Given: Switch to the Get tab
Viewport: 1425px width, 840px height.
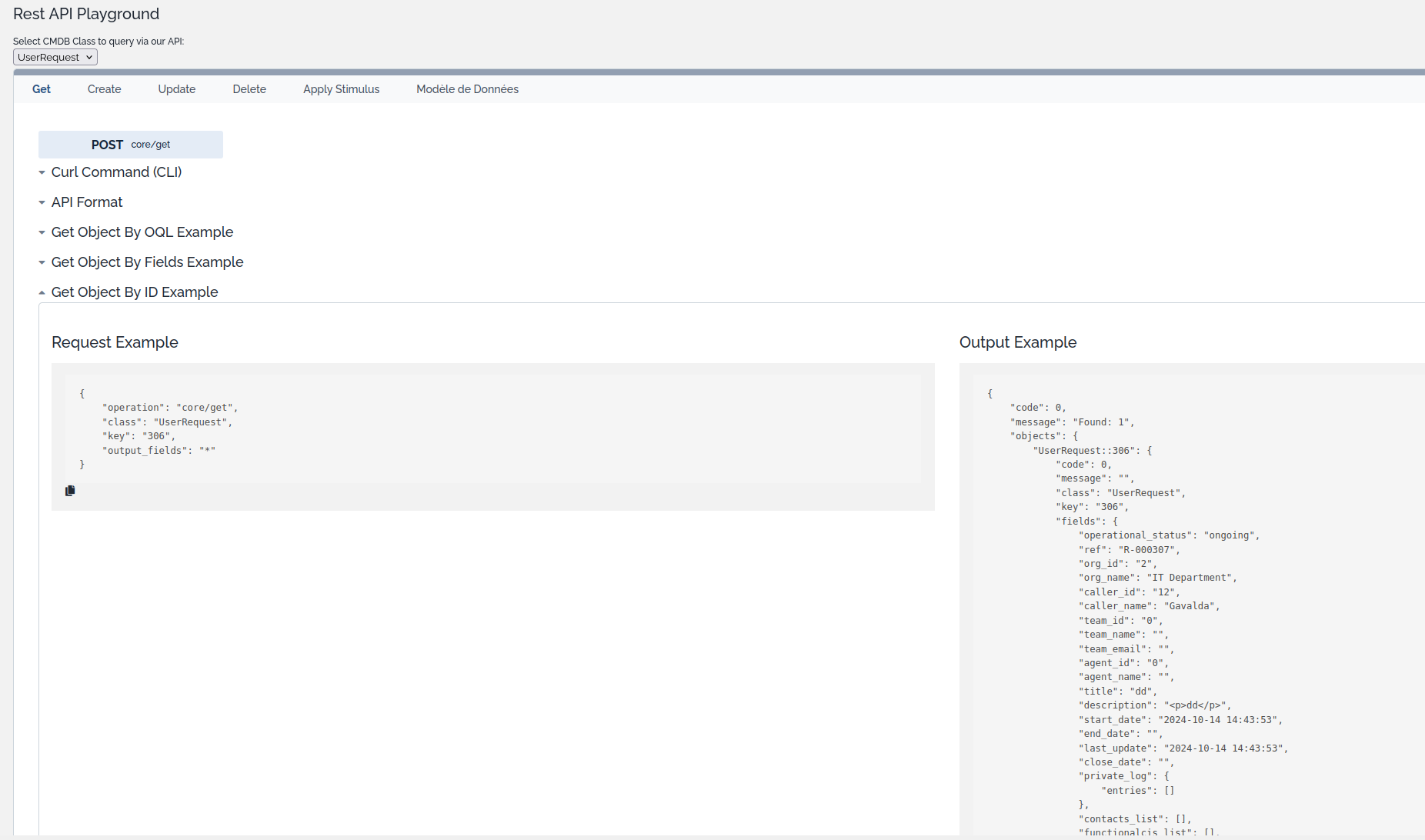Looking at the screenshot, I should pos(42,89).
